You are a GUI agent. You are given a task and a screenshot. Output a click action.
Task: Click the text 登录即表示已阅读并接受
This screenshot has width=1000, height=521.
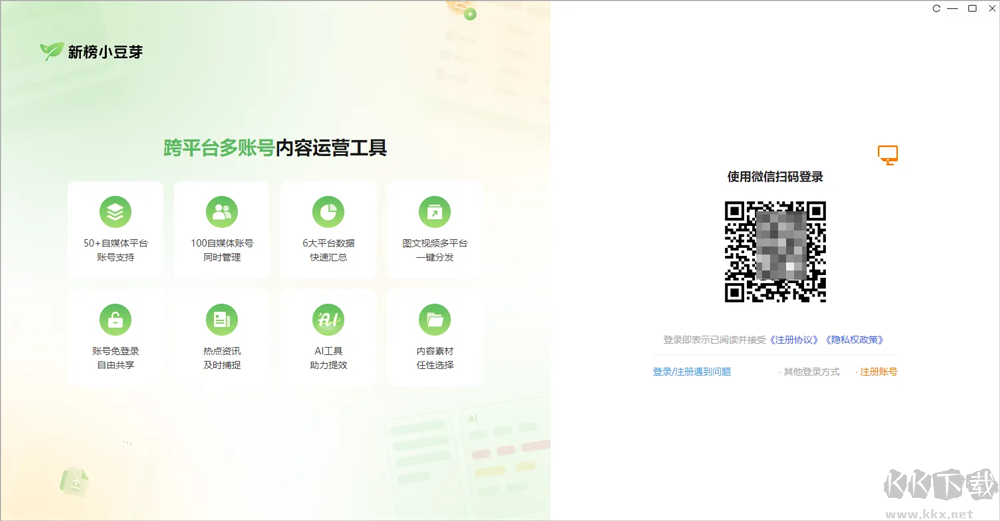click(x=715, y=340)
